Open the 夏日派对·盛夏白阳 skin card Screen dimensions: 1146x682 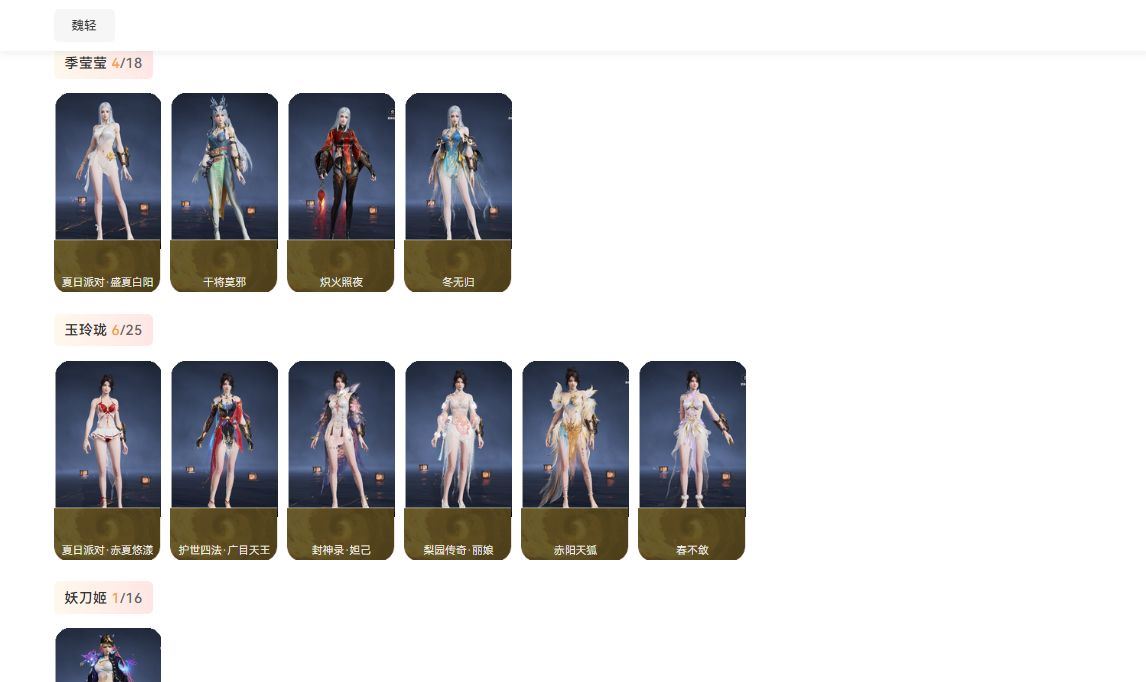click(107, 192)
